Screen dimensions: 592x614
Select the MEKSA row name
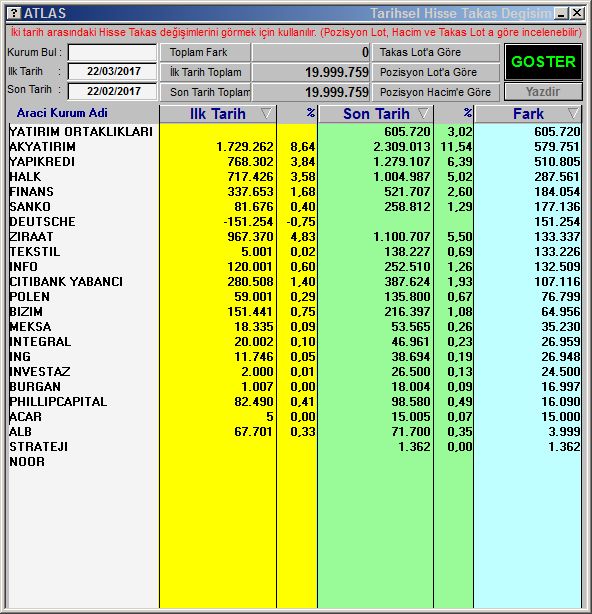[x=30, y=327]
